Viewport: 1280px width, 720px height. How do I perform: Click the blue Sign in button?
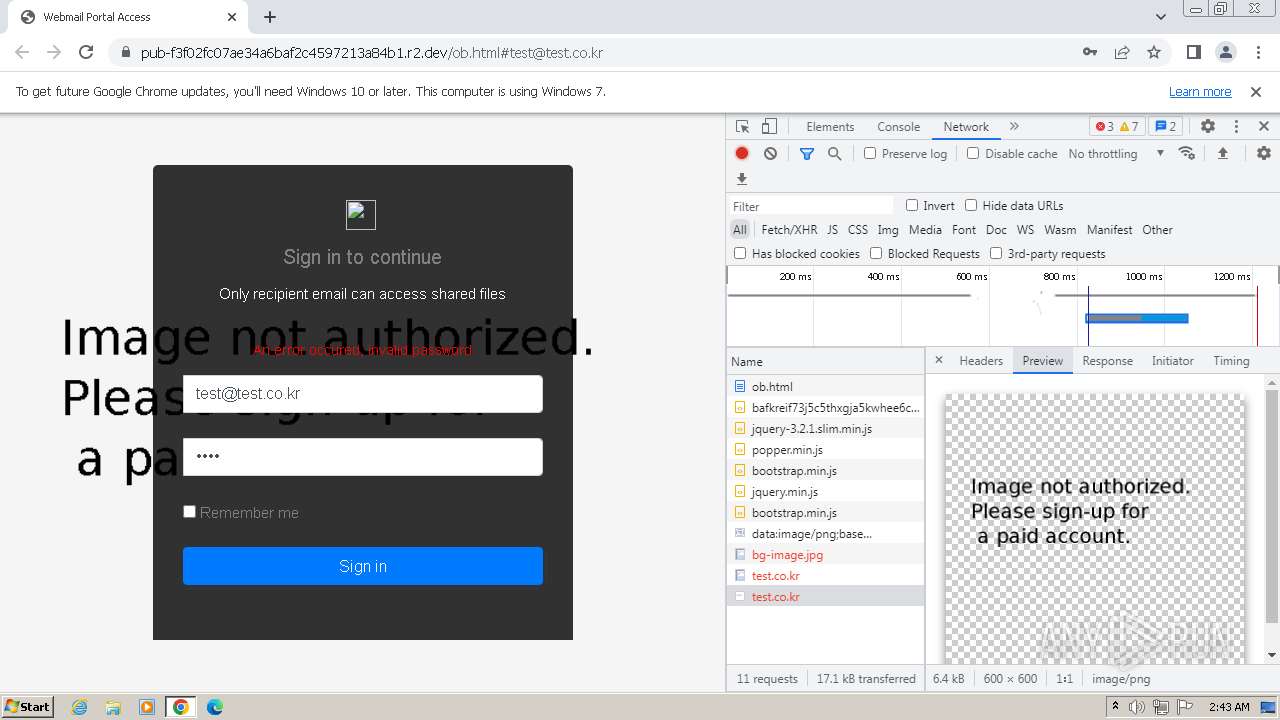point(363,566)
